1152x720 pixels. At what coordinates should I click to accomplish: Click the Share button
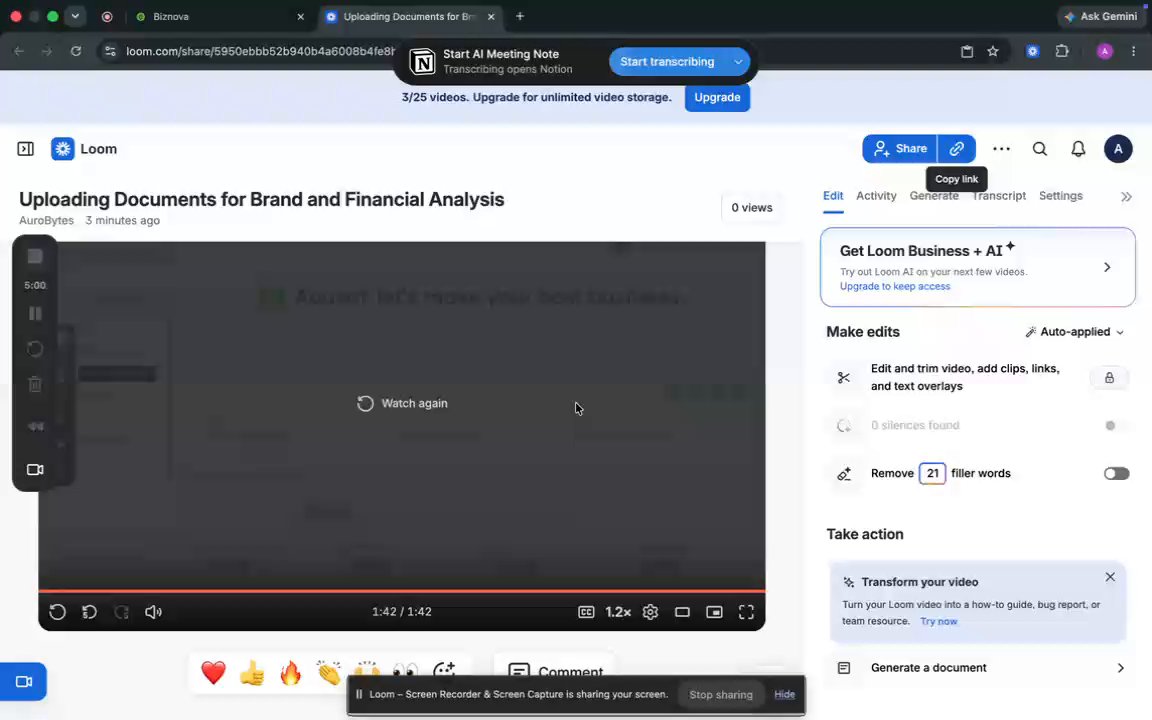click(899, 148)
